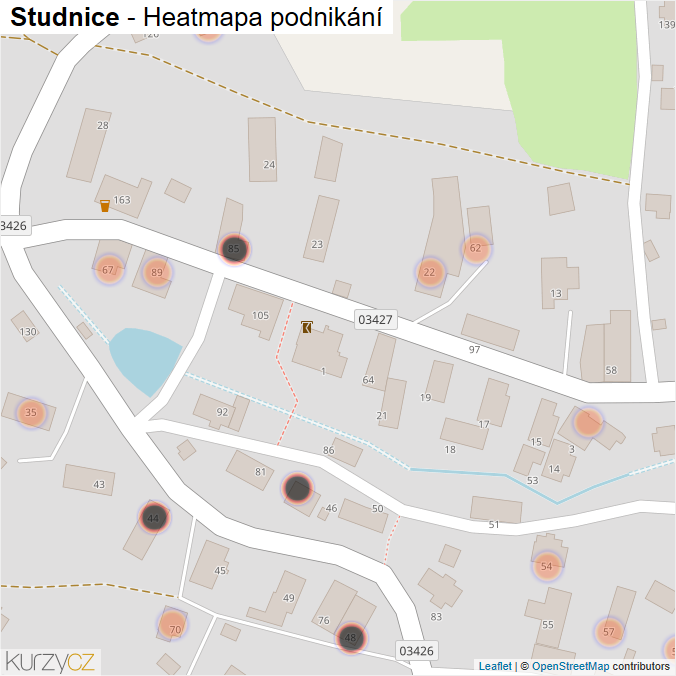Viewport: 676px width, 676px height.
Task: Select the orange heatmap marker at 62
Action: click(476, 248)
